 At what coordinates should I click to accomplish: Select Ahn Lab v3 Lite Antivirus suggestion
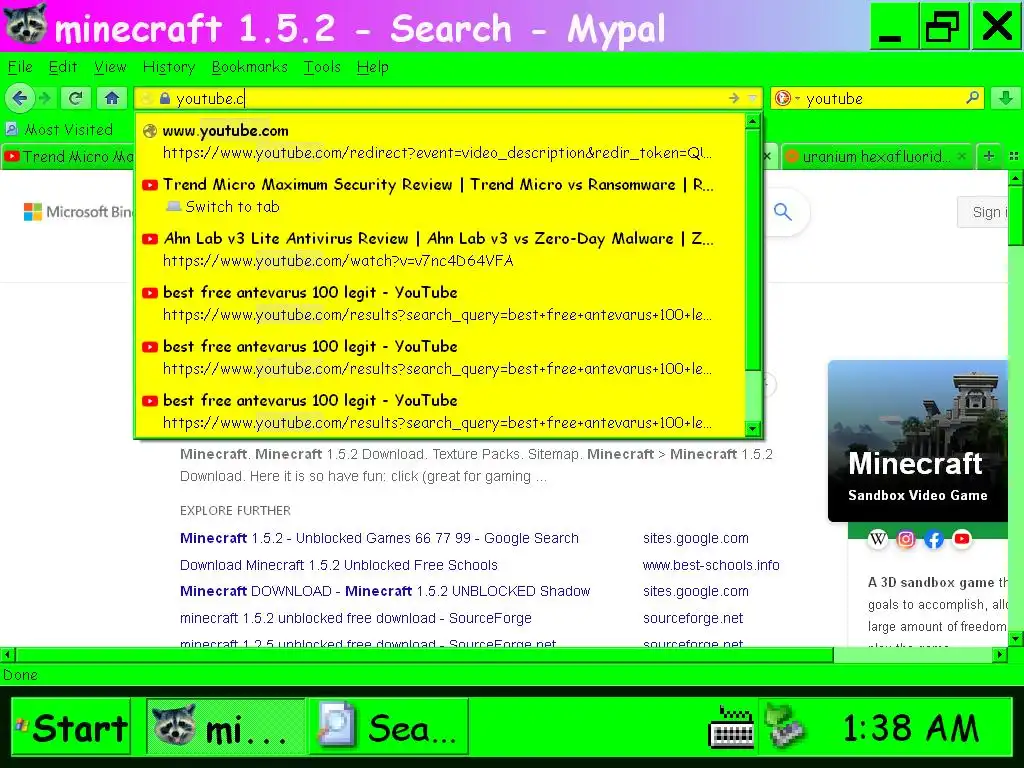tap(440, 249)
